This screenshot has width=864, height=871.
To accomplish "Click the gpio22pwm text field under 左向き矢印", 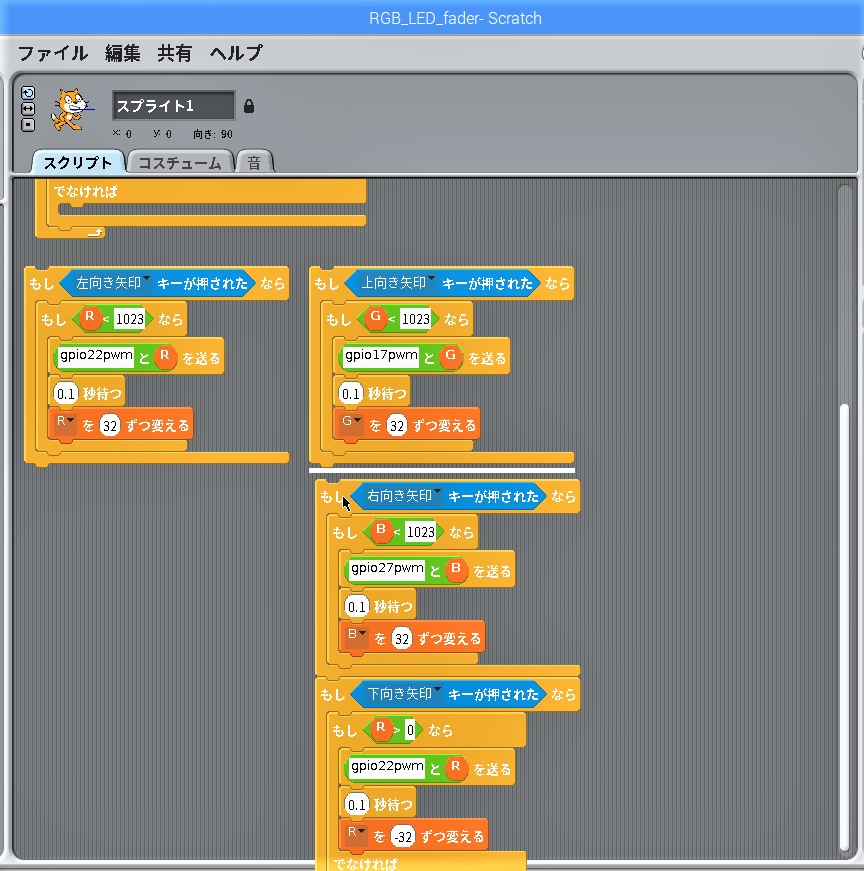I will pyautogui.click(x=96, y=357).
